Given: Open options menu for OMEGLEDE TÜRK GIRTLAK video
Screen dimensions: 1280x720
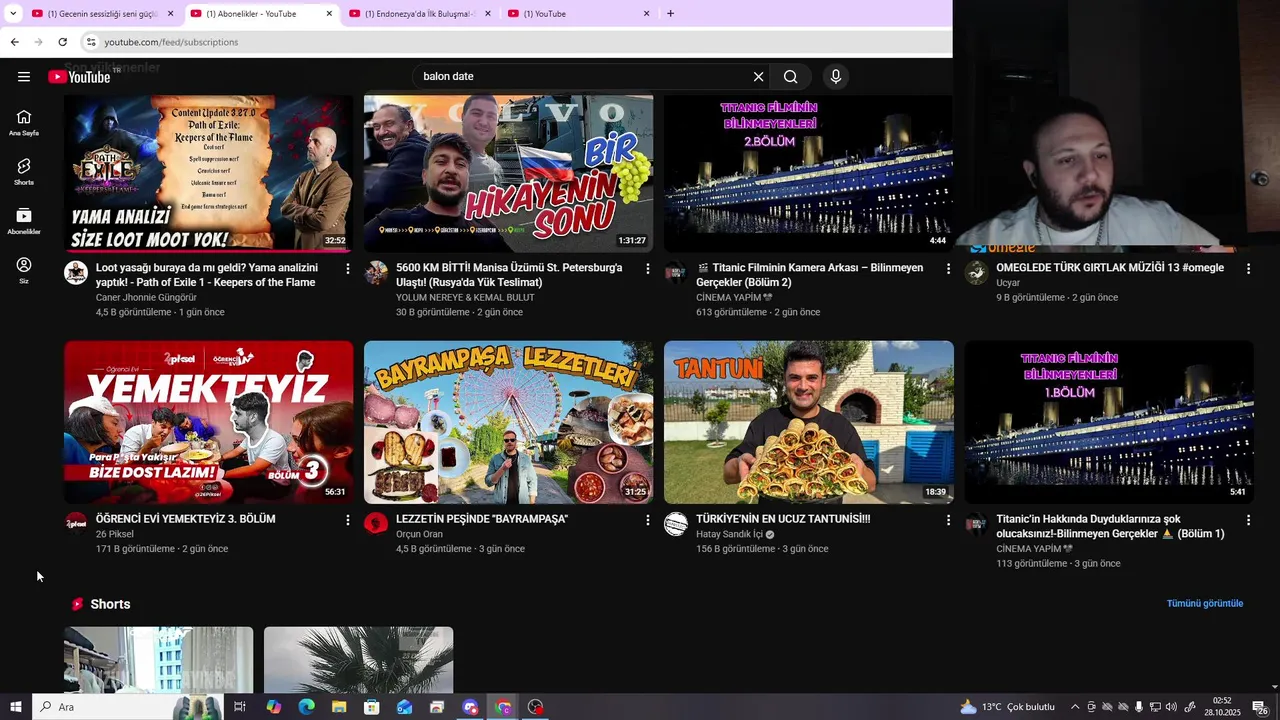Looking at the screenshot, I should [1248, 269].
